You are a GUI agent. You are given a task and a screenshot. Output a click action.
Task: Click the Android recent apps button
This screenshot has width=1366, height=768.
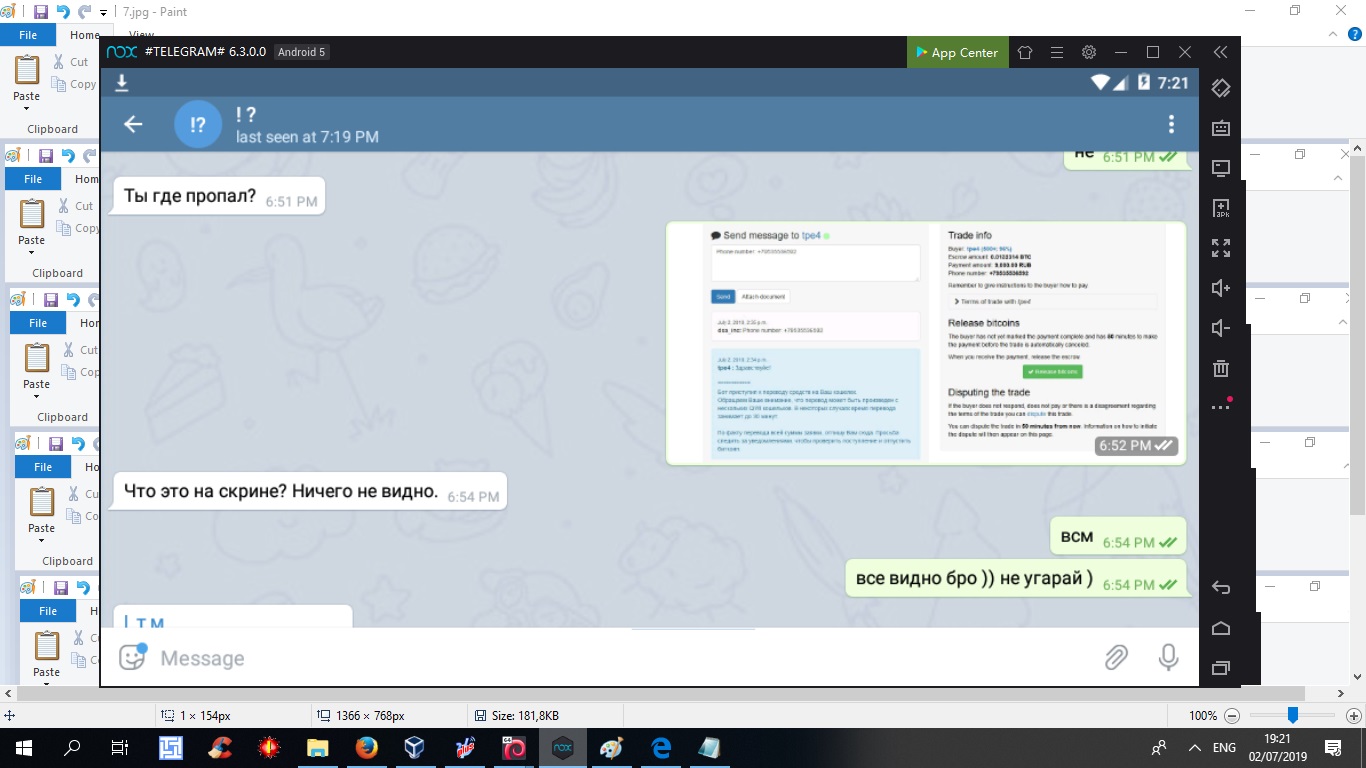pyautogui.click(x=1220, y=668)
